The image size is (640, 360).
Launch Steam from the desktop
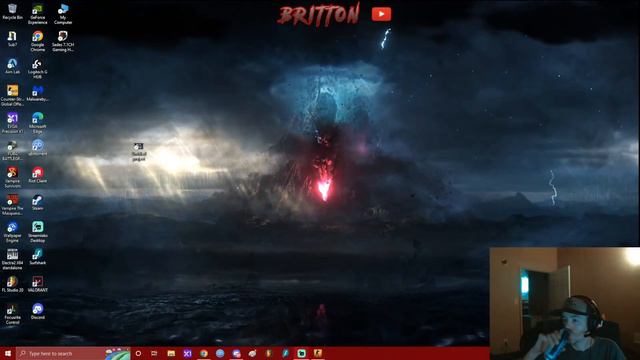38,203
